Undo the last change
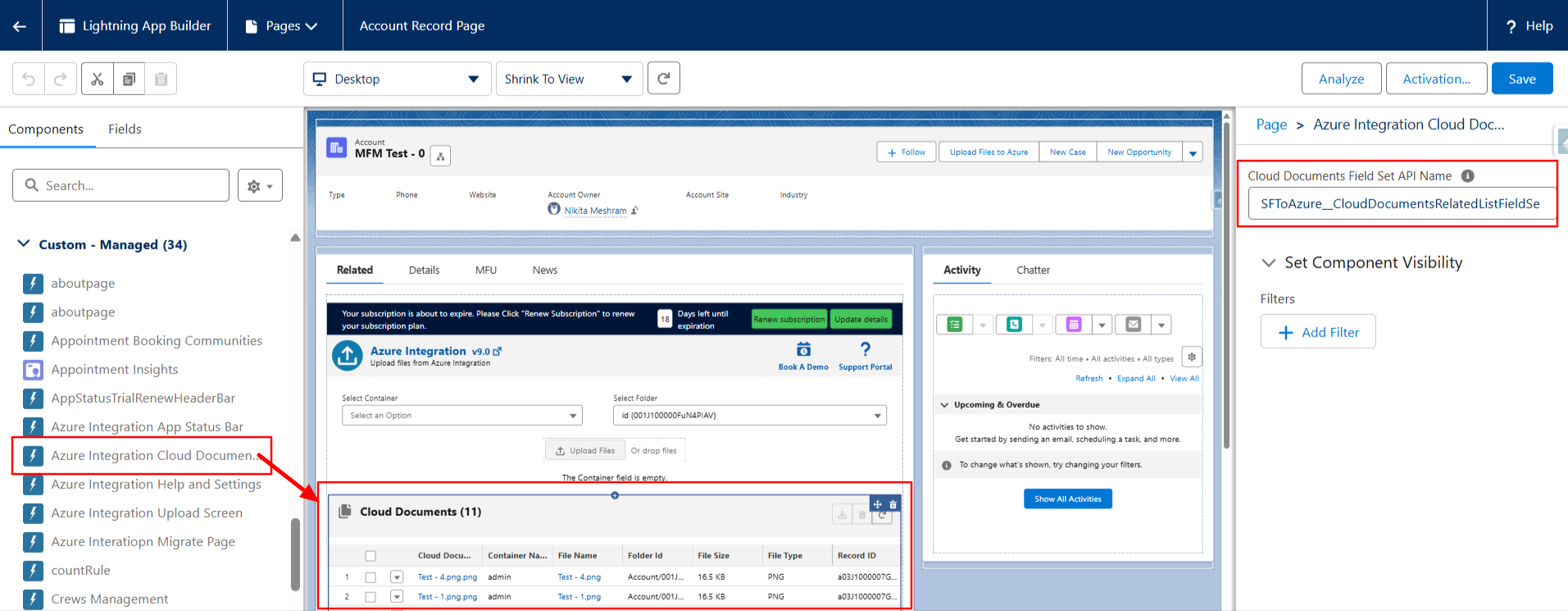Image resolution: width=1568 pixels, height=611 pixels. (x=29, y=79)
